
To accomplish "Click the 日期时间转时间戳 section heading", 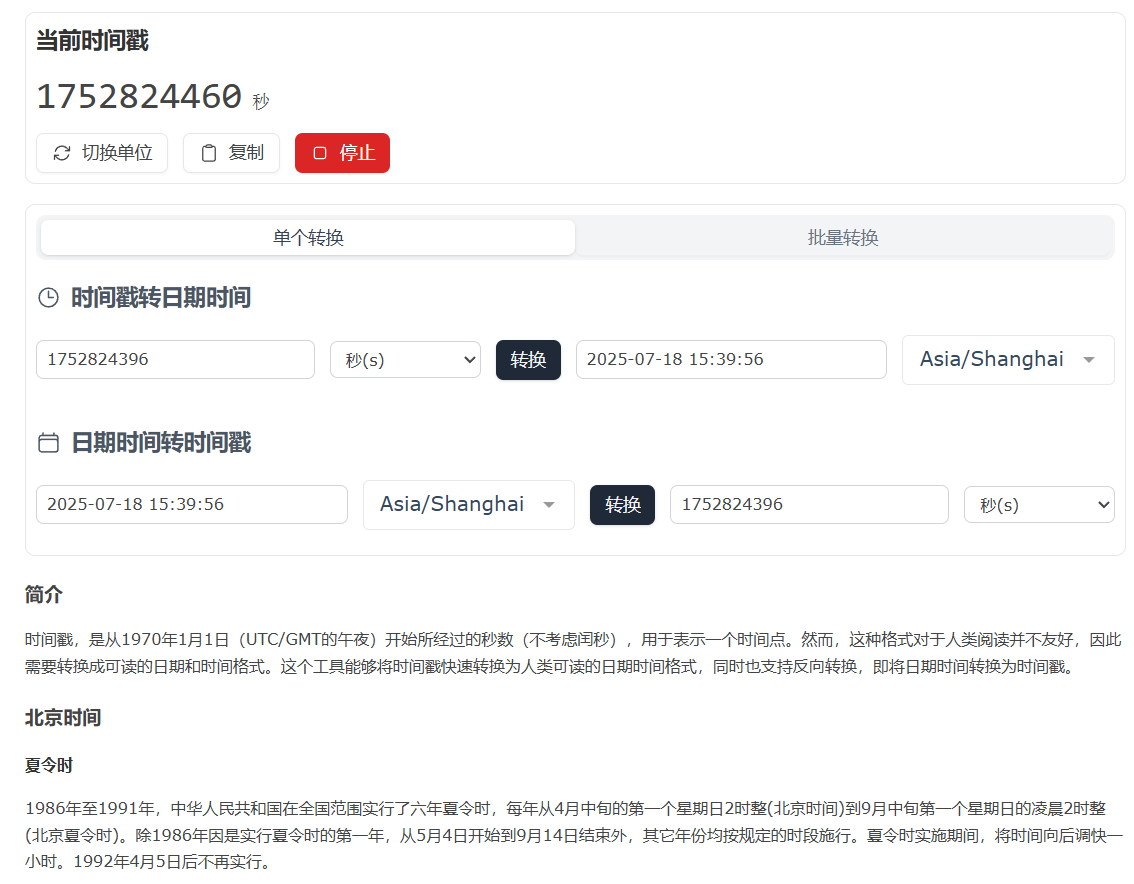I will 161,443.
